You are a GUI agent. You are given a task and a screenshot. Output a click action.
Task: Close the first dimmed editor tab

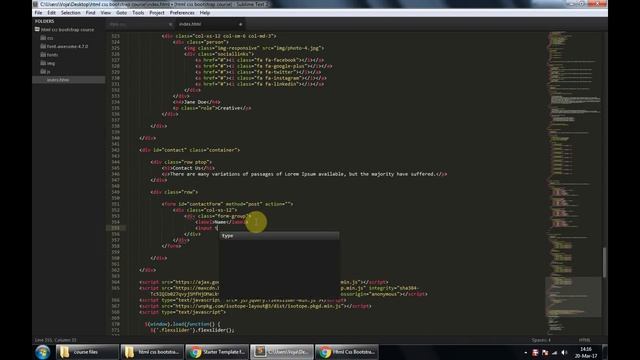pos(170,24)
